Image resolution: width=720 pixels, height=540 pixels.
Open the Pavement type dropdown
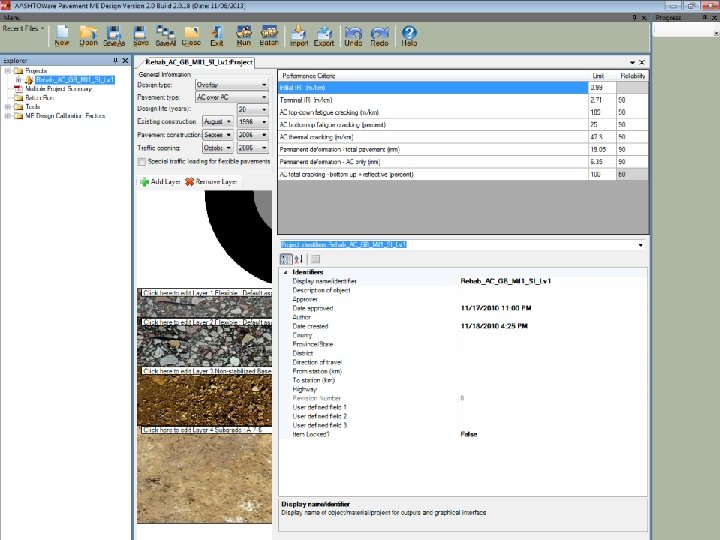[x=264, y=97]
